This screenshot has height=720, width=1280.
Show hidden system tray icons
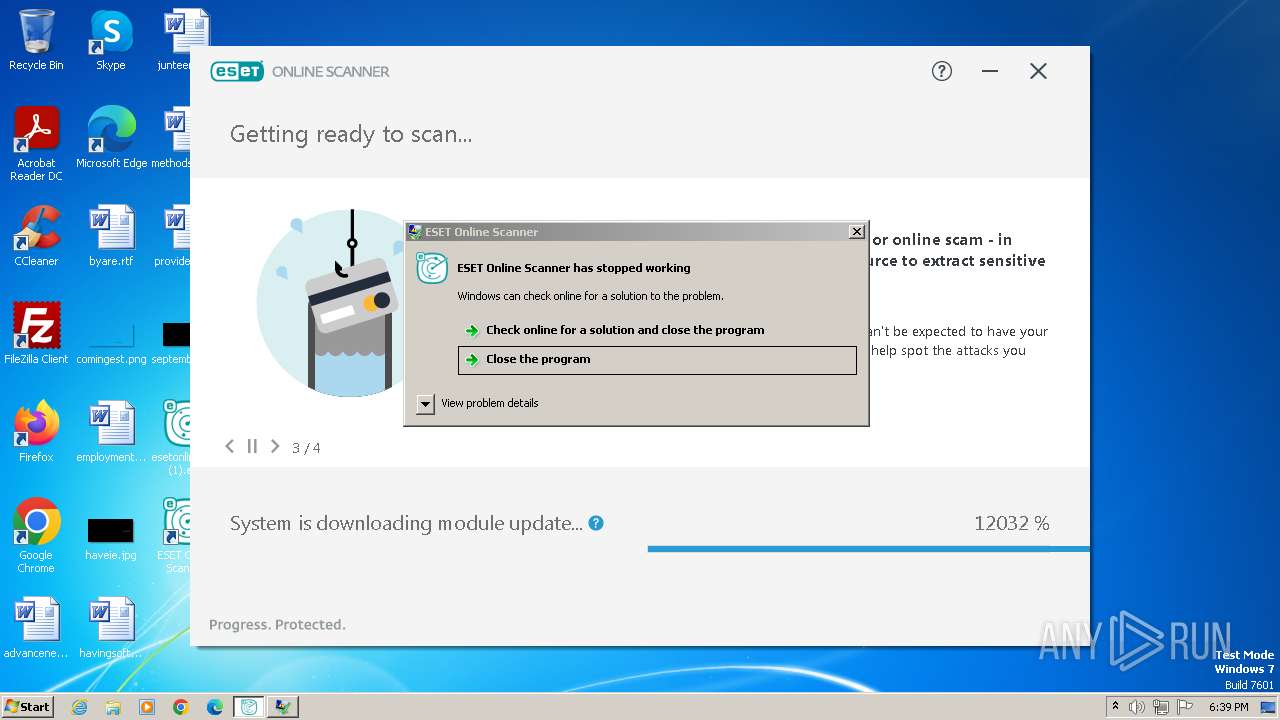[1115, 707]
